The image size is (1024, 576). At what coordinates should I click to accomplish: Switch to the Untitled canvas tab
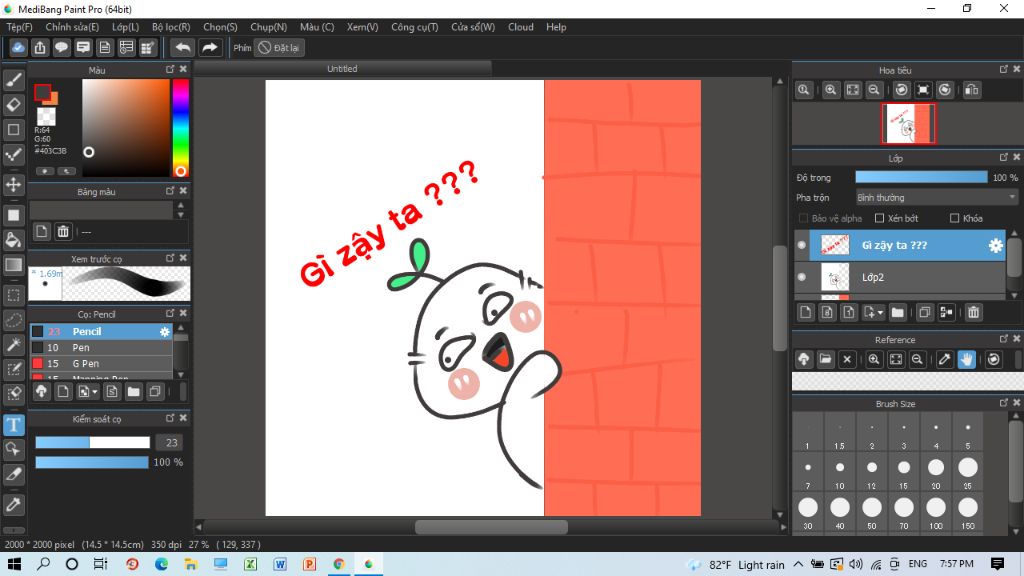pos(342,69)
